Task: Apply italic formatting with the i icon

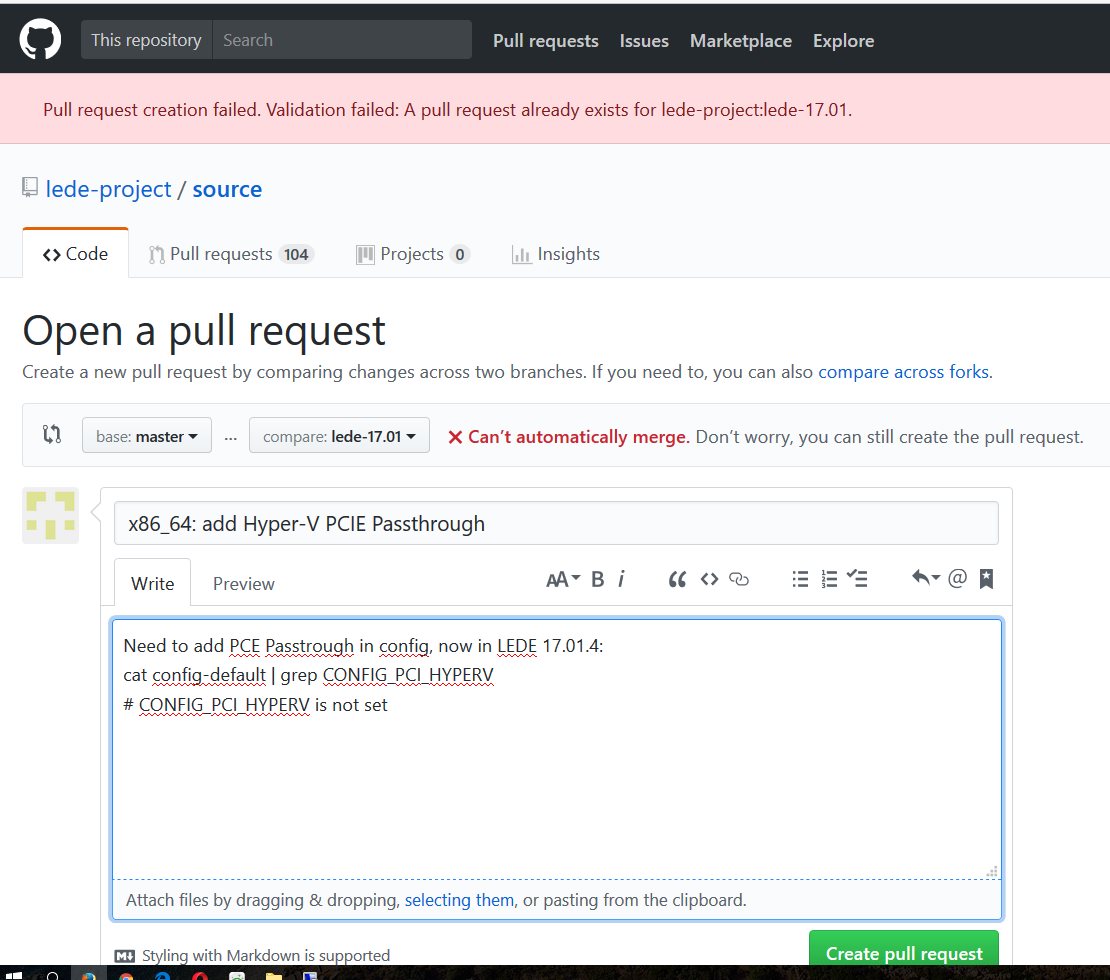Action: coord(621,579)
